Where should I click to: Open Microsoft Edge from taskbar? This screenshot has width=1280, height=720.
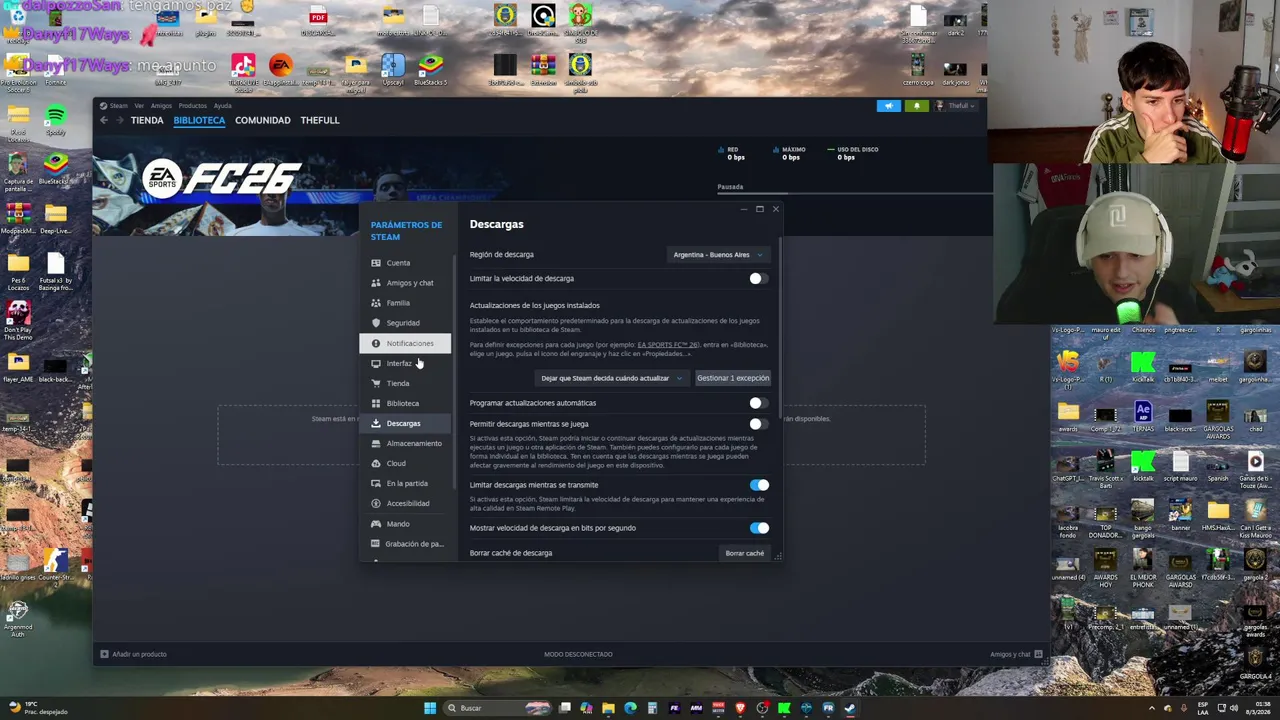630,708
